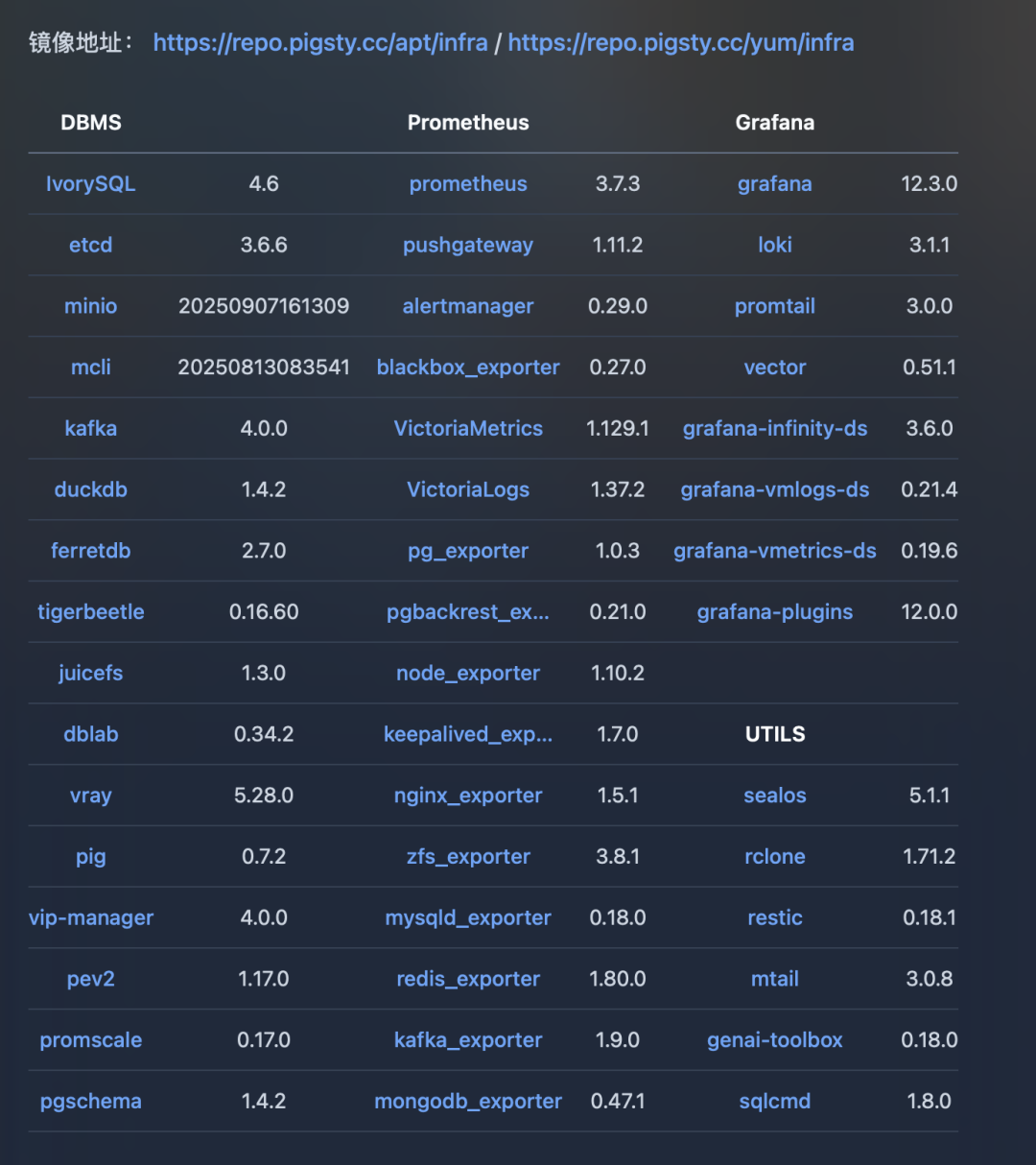Screen dimensions: 1036x1165
Task: Open the mysqld_exporter link
Action: click(468, 918)
